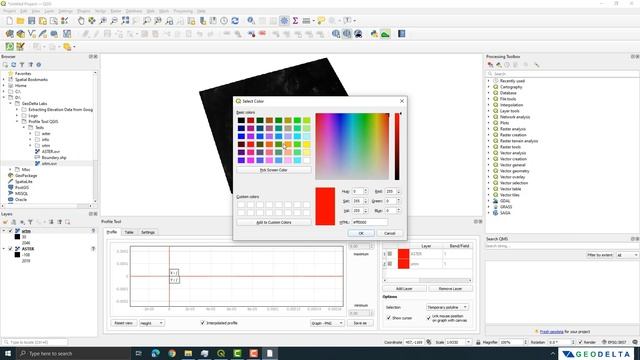This screenshot has width=640, height=360.
Task: Open the Temporal Controller clock icon
Action: [224, 21]
